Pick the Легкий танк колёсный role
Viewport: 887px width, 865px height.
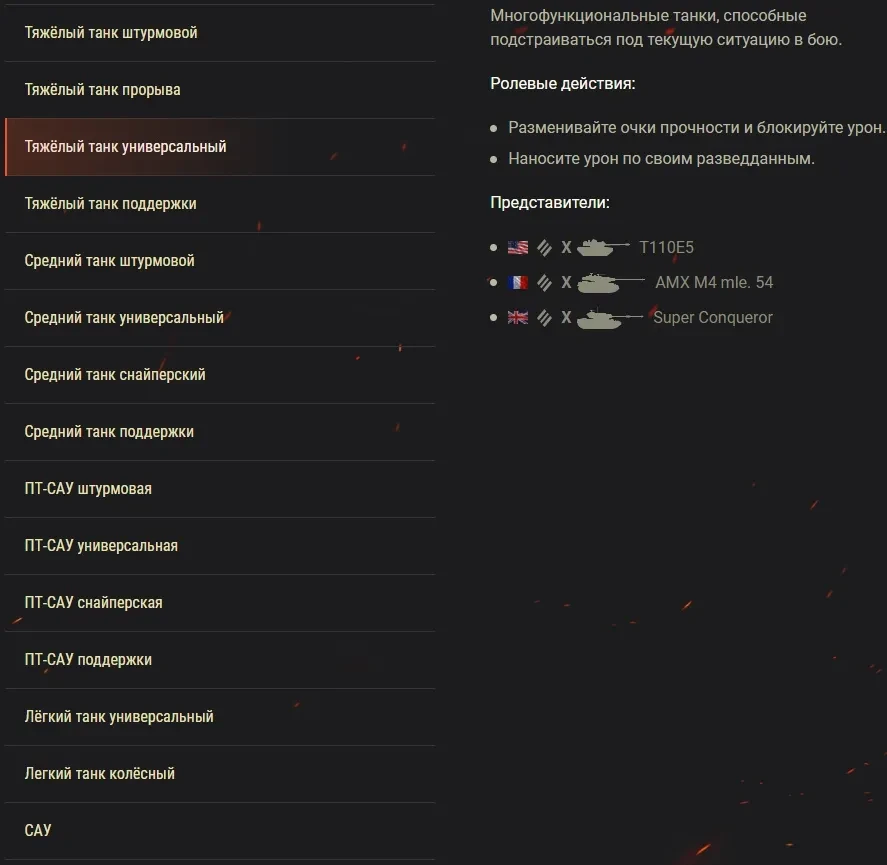[x=100, y=774]
